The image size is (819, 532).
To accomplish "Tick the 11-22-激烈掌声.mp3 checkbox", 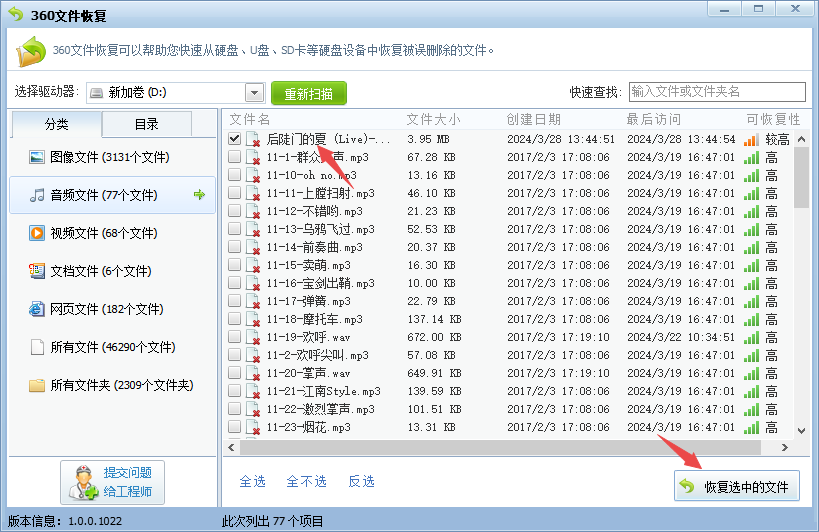I will coord(235,409).
